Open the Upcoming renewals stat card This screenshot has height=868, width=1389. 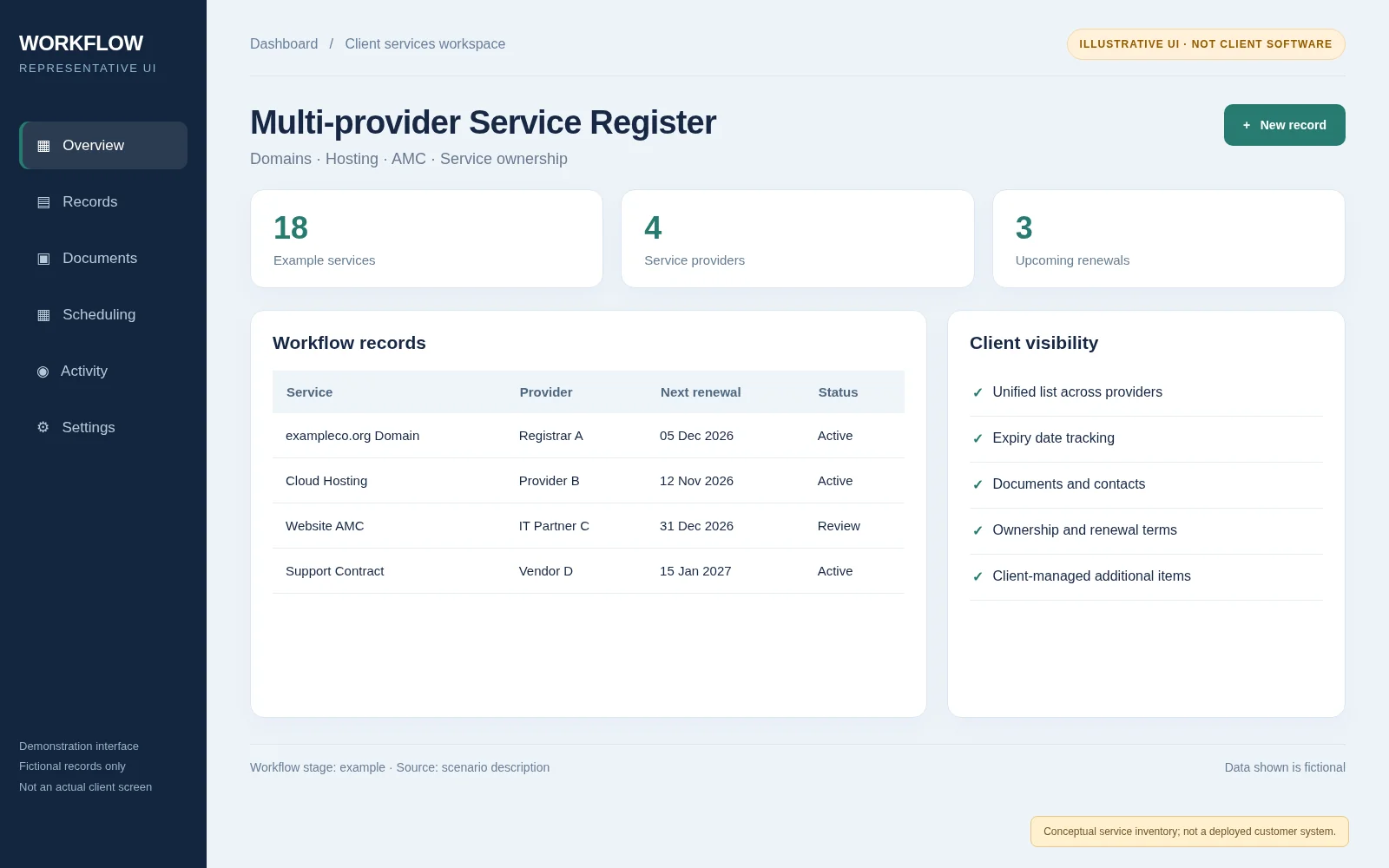1168,239
